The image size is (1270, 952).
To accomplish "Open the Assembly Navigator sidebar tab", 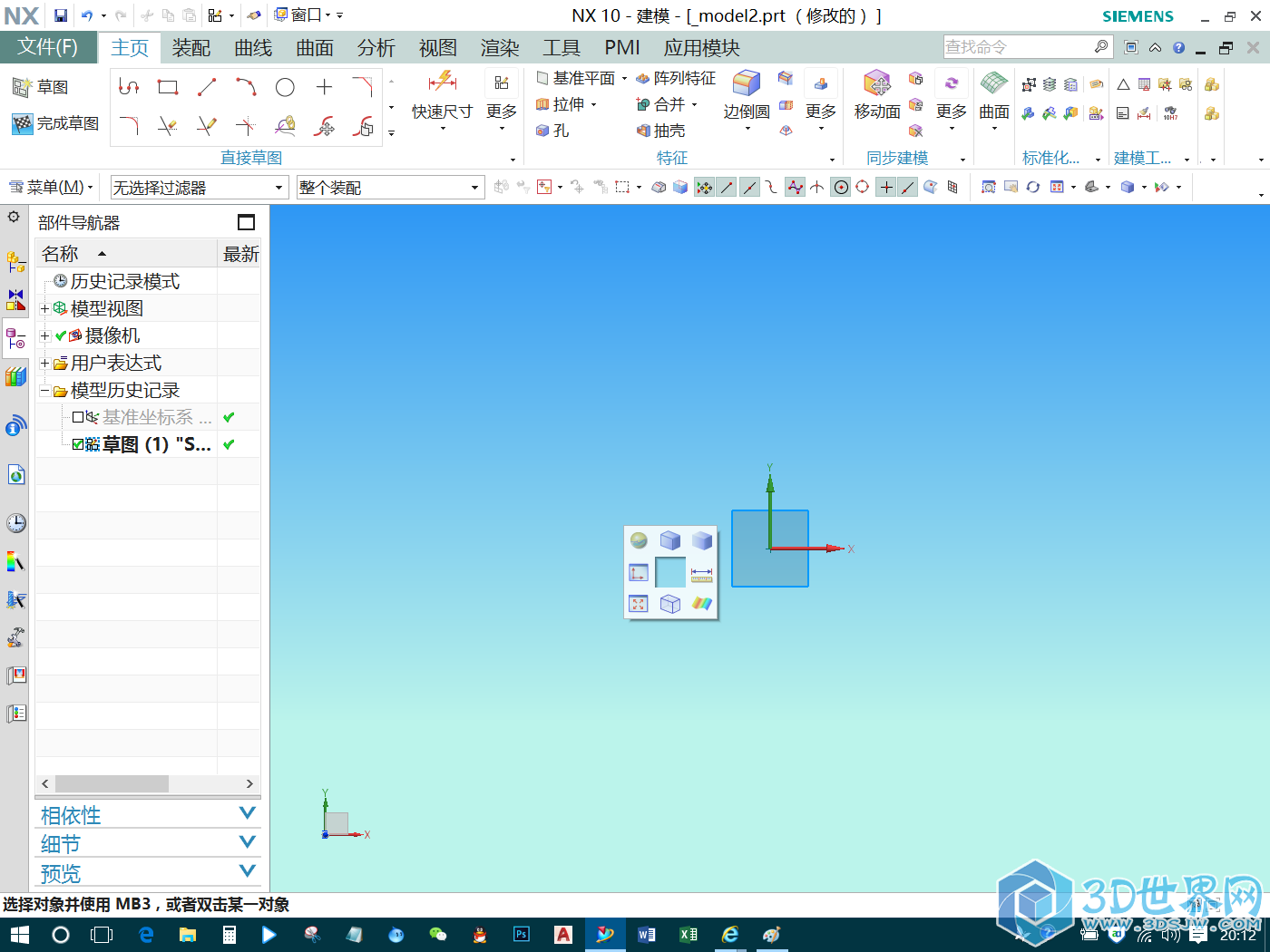I will [x=15, y=262].
